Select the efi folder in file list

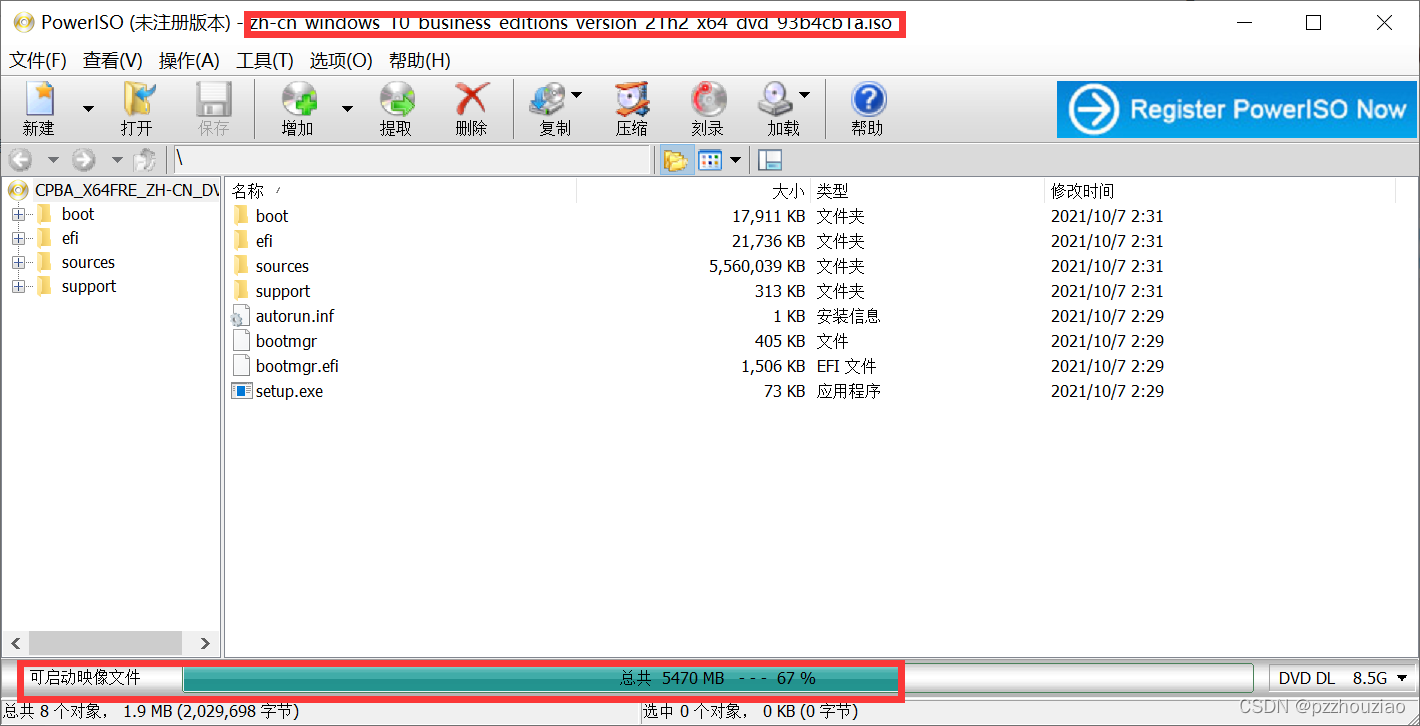pos(263,241)
